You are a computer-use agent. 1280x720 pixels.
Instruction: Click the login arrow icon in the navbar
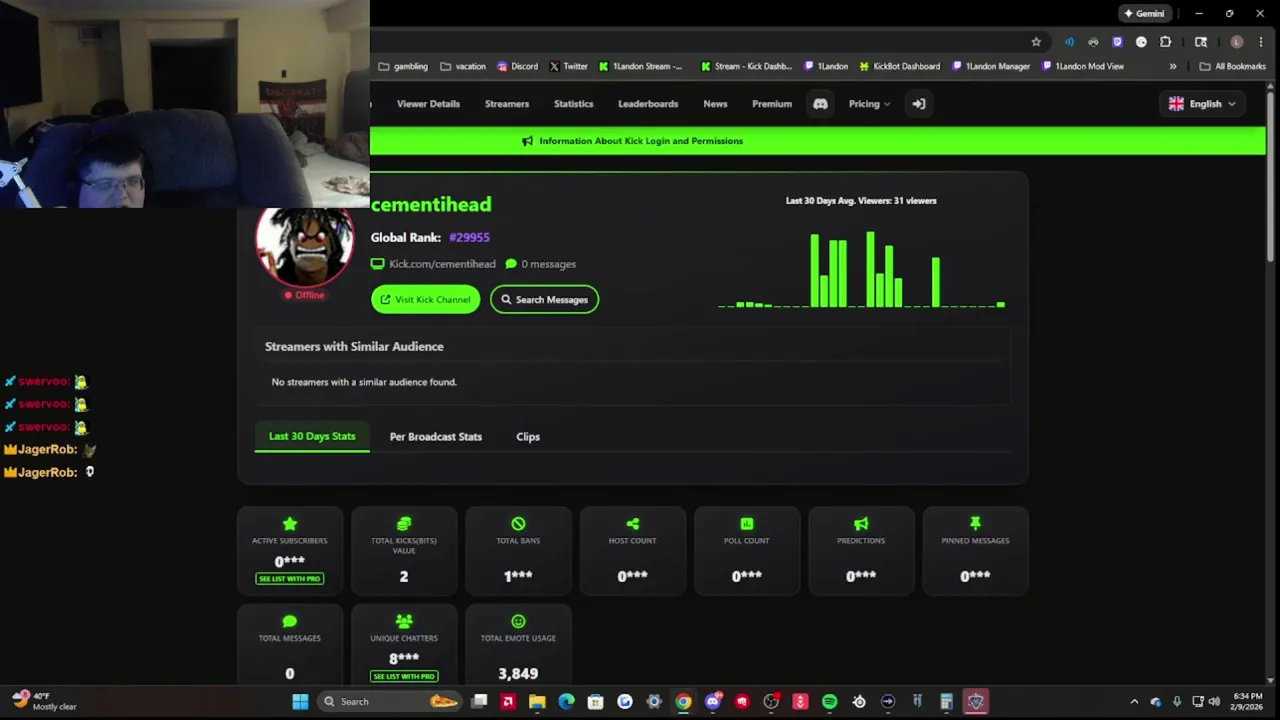pyautogui.click(x=919, y=104)
